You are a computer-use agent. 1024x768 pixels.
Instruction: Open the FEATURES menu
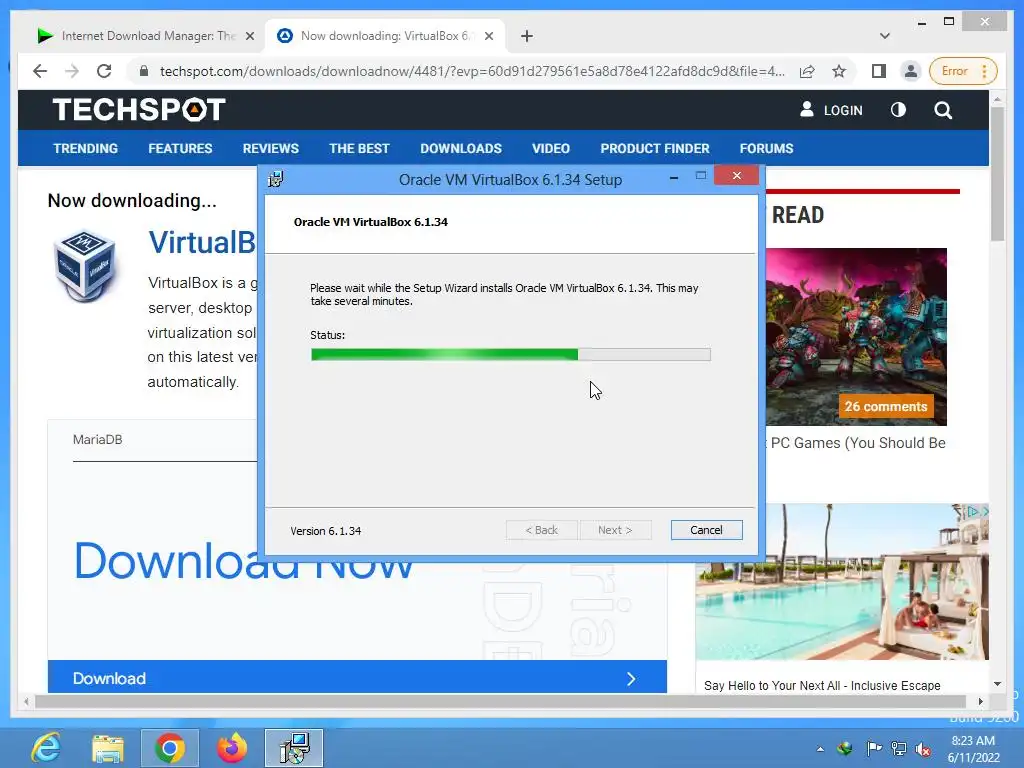coord(180,148)
